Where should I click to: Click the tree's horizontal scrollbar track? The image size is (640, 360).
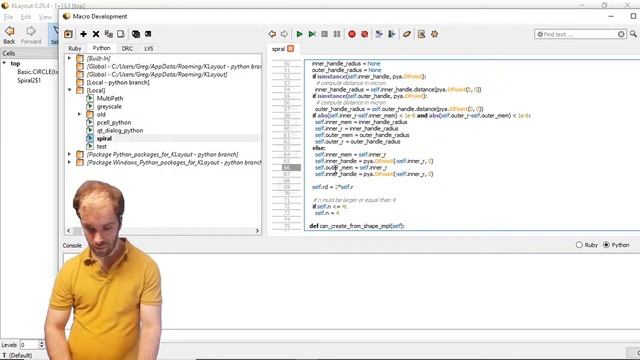[x=163, y=231]
